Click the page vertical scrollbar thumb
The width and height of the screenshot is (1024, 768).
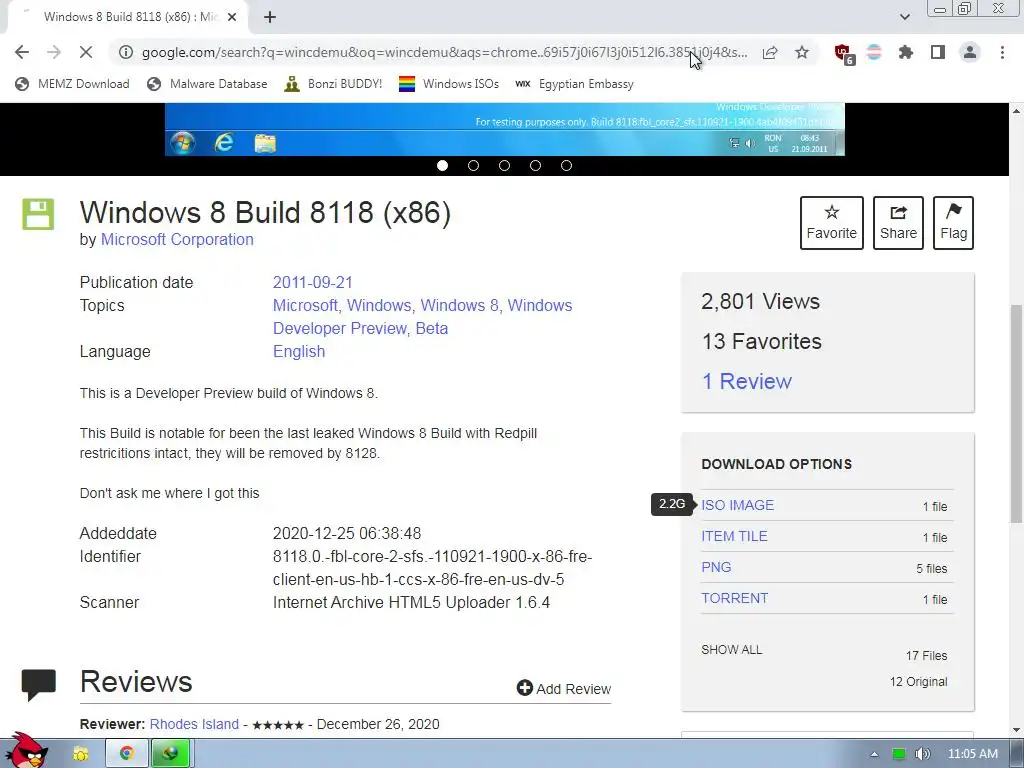1016,413
